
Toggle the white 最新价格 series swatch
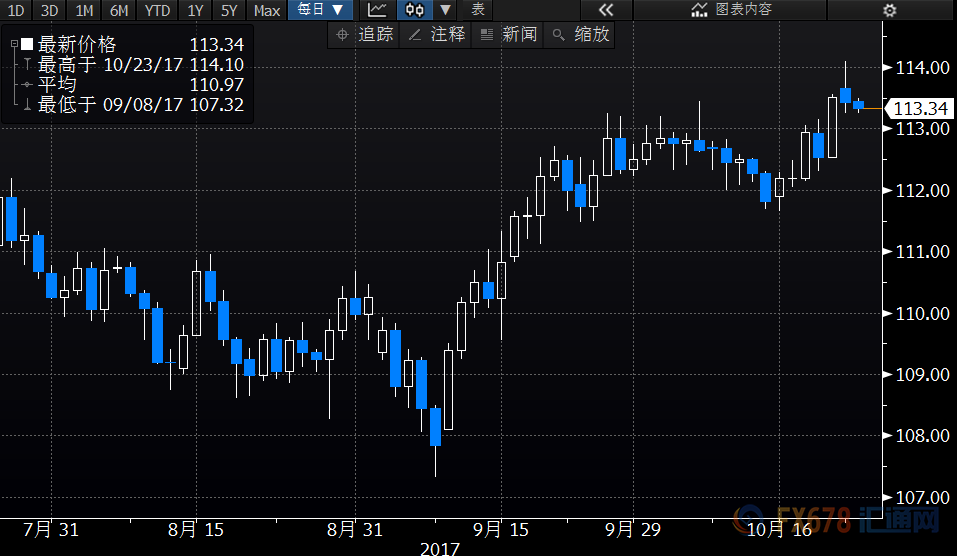(x=27, y=44)
